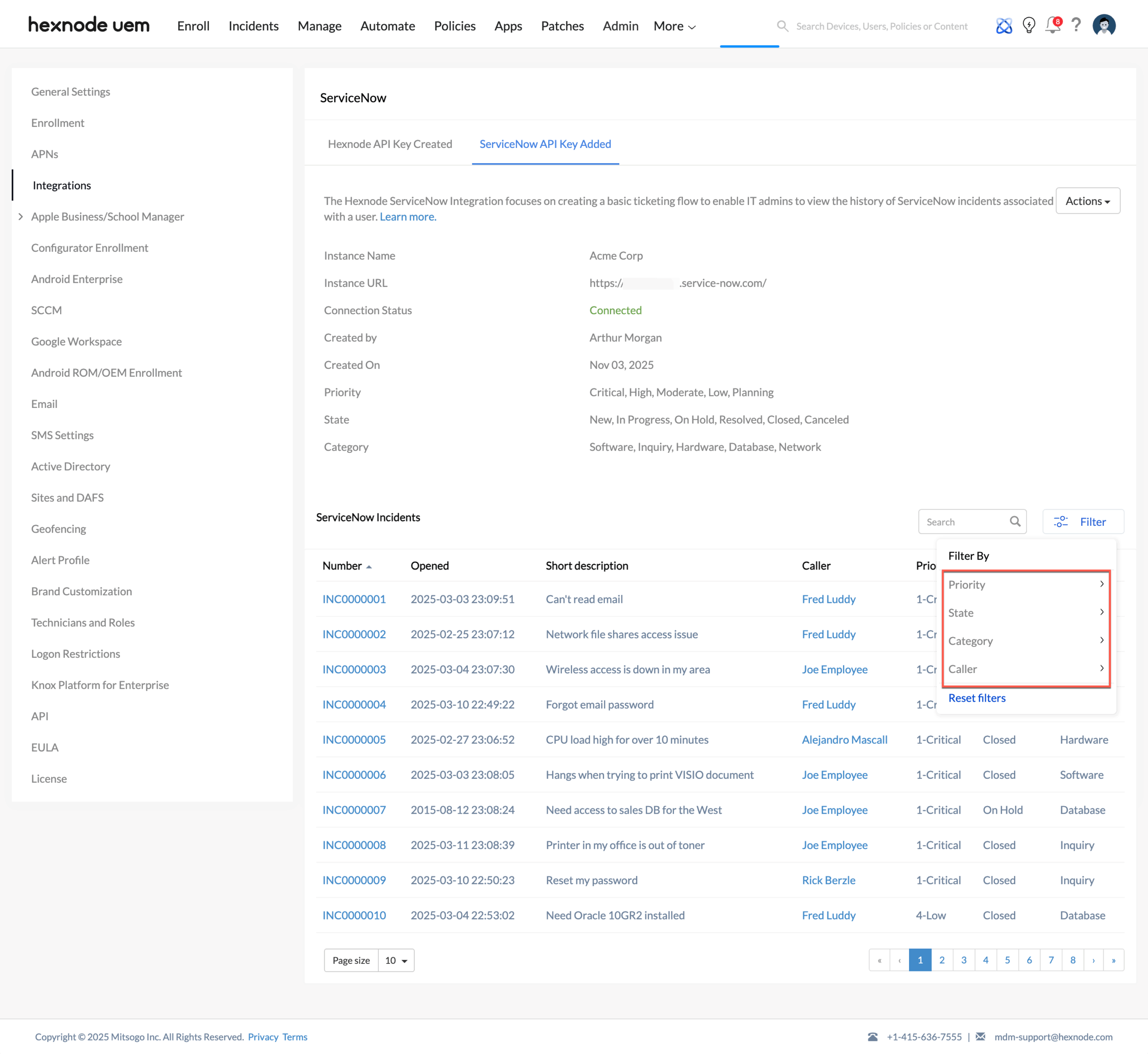Open the Page size 10 dropdown

click(x=396, y=960)
